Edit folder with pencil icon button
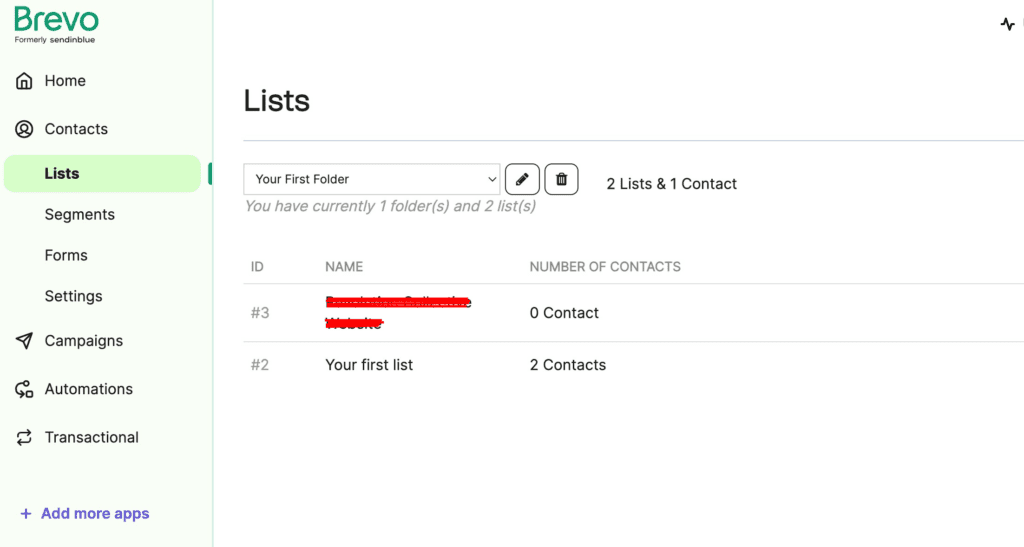The image size is (1024, 547). click(522, 180)
